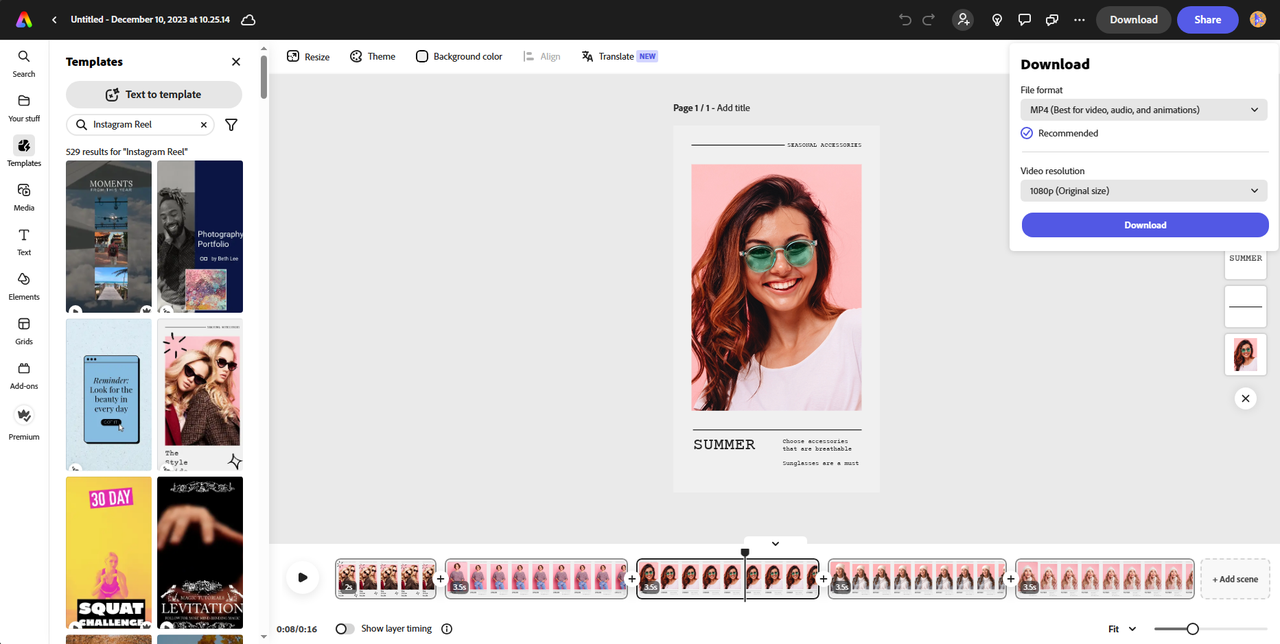Click the filter icon beside template search
Image resolution: width=1280 pixels, height=644 pixels.
pyautogui.click(x=231, y=125)
